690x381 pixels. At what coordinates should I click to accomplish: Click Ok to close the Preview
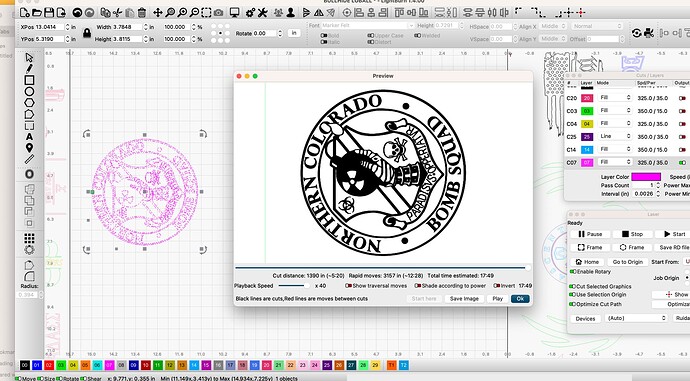[520, 299]
